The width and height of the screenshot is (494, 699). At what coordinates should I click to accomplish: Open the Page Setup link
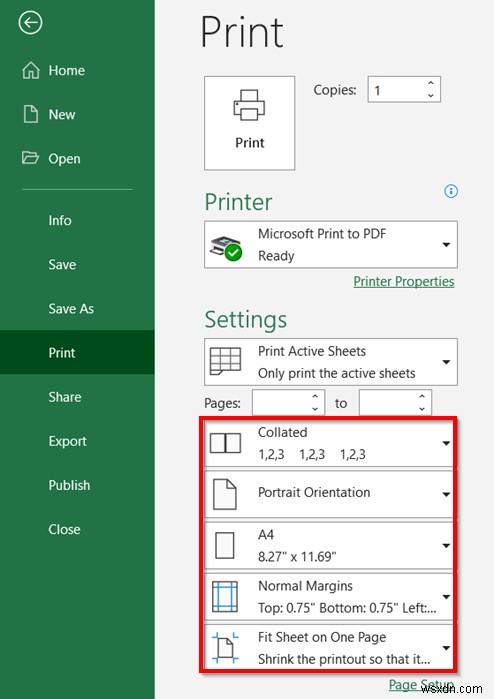421,684
